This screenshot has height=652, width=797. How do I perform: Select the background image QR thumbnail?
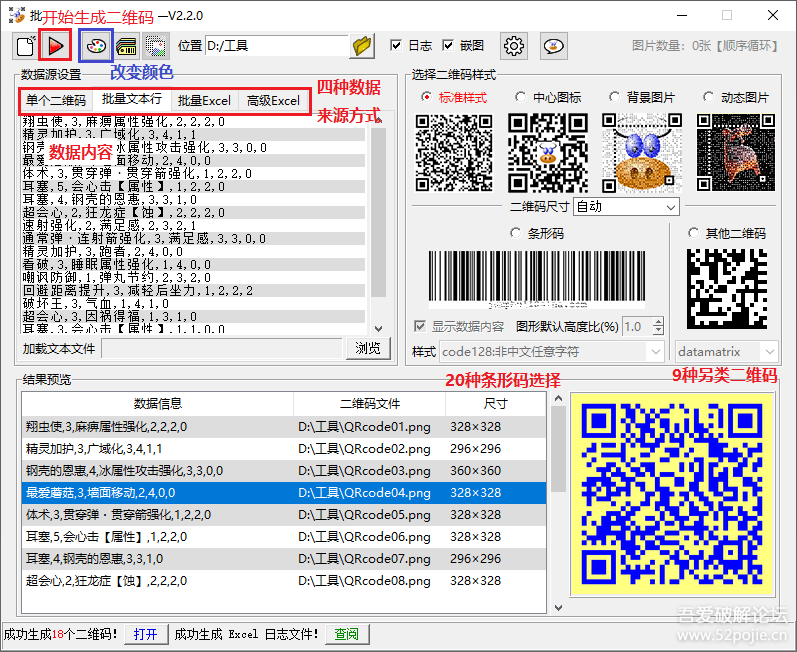642,152
